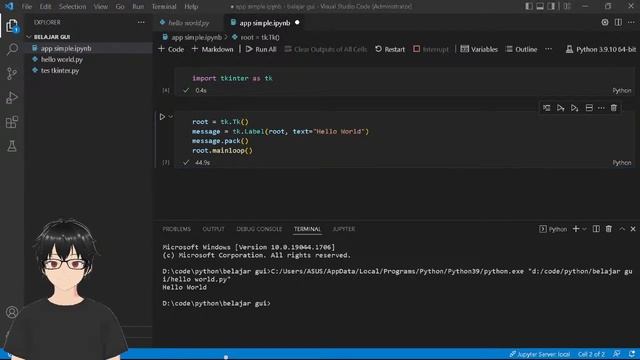Open the Search view in activity bar
Image resolution: width=640 pixels, height=360 pixels.
(12, 49)
